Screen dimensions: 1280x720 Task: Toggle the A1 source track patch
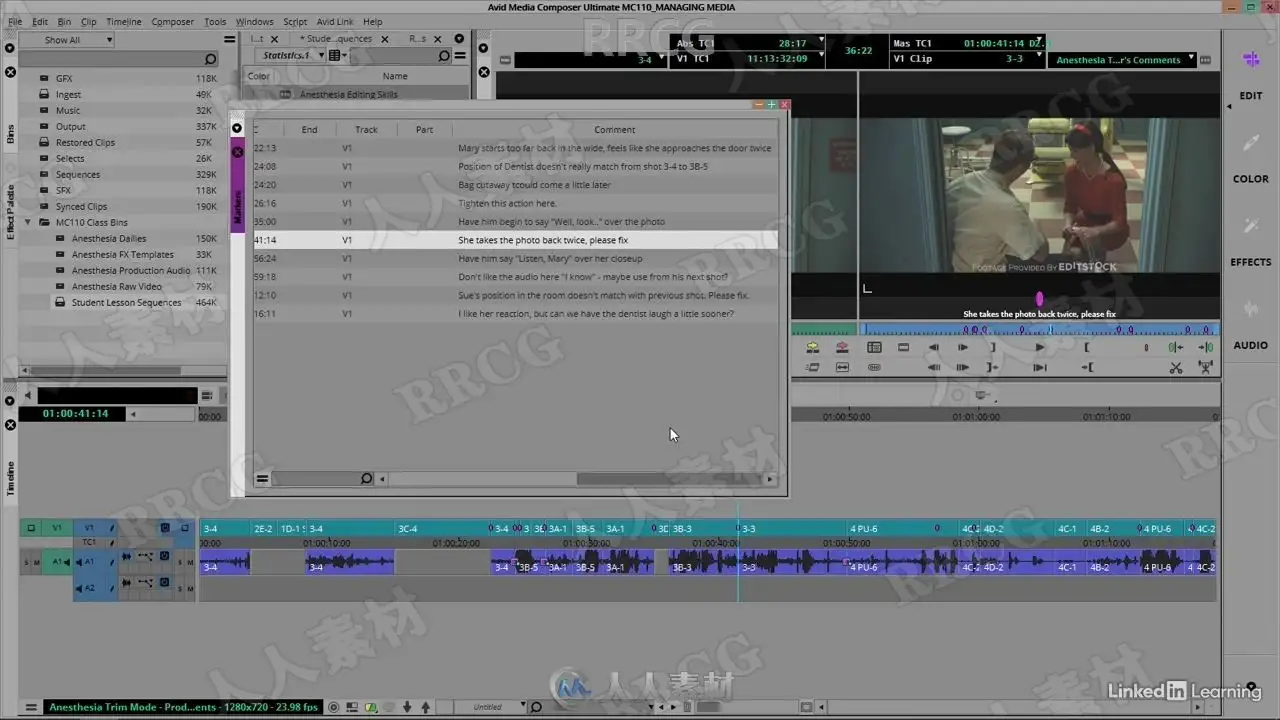[x=57, y=562]
